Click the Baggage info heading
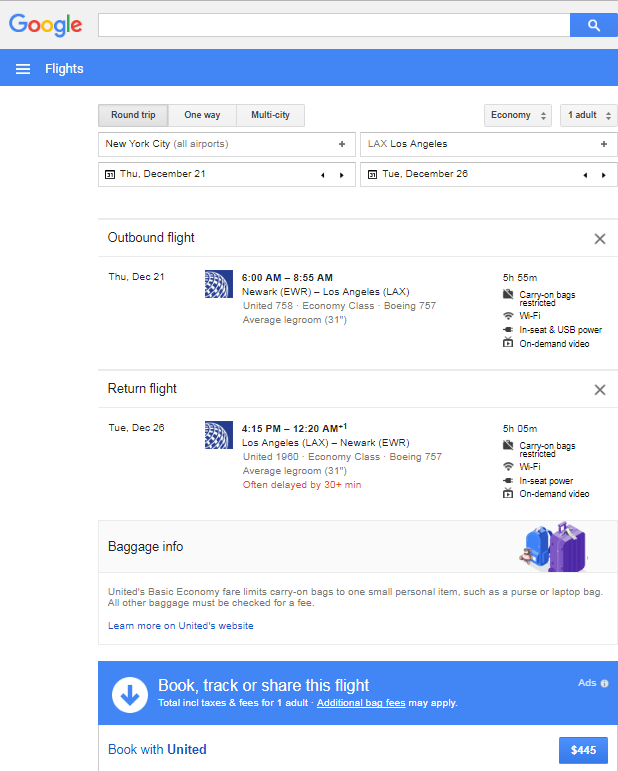The image size is (618, 771). pyautogui.click(x=146, y=547)
